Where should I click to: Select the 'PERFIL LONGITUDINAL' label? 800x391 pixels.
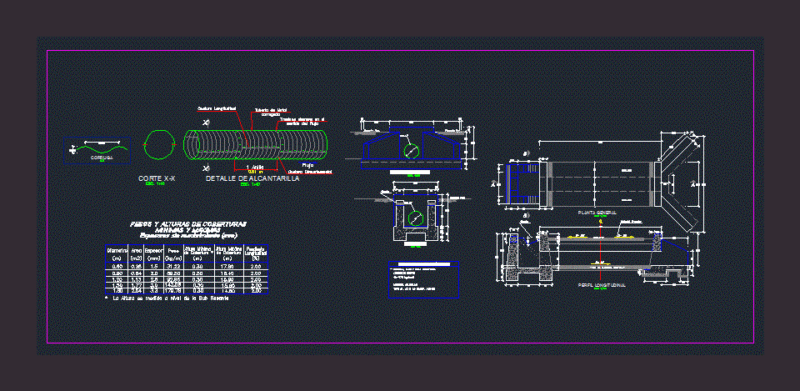tap(602, 284)
